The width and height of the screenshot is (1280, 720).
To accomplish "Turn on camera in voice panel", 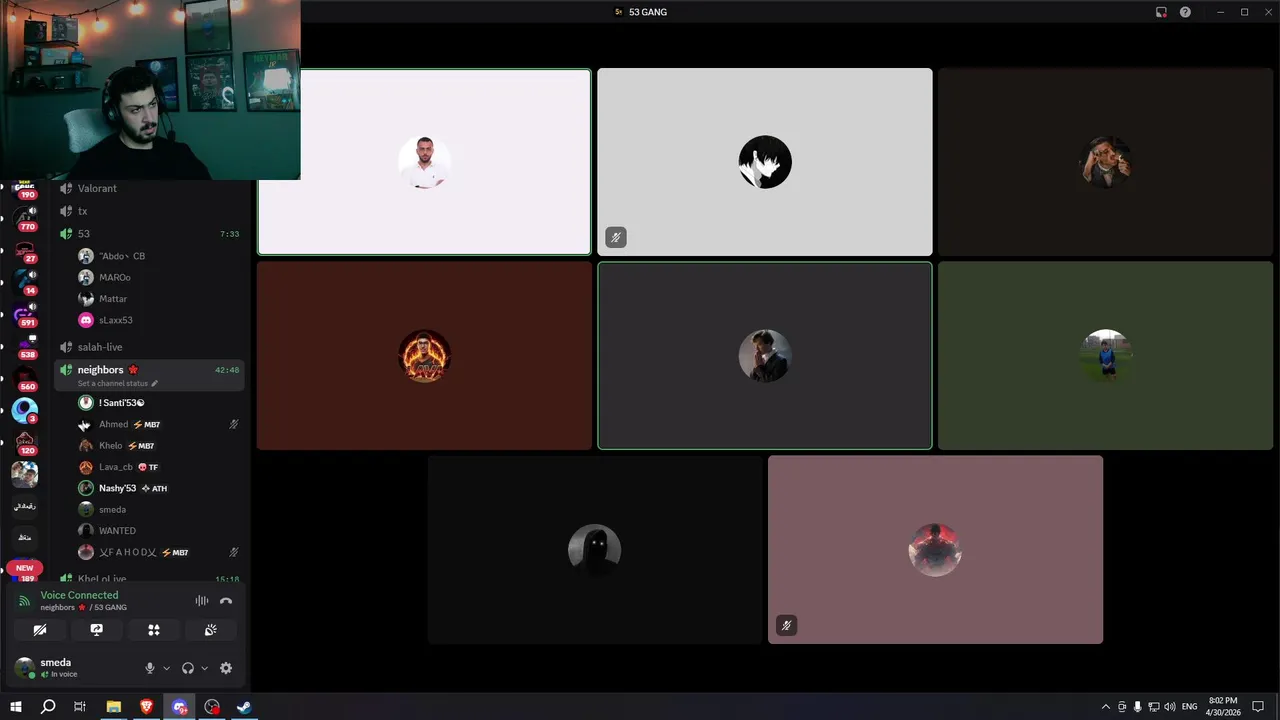I will pos(40,630).
